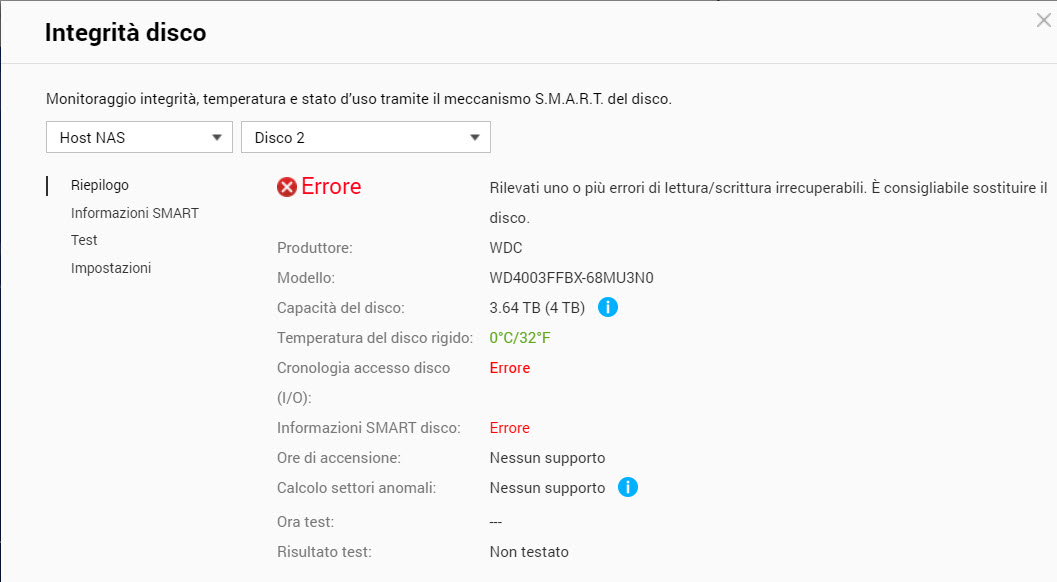Click the Host NAS dropdown arrow
Screen dimensions: 1057x582
[x=217, y=138]
